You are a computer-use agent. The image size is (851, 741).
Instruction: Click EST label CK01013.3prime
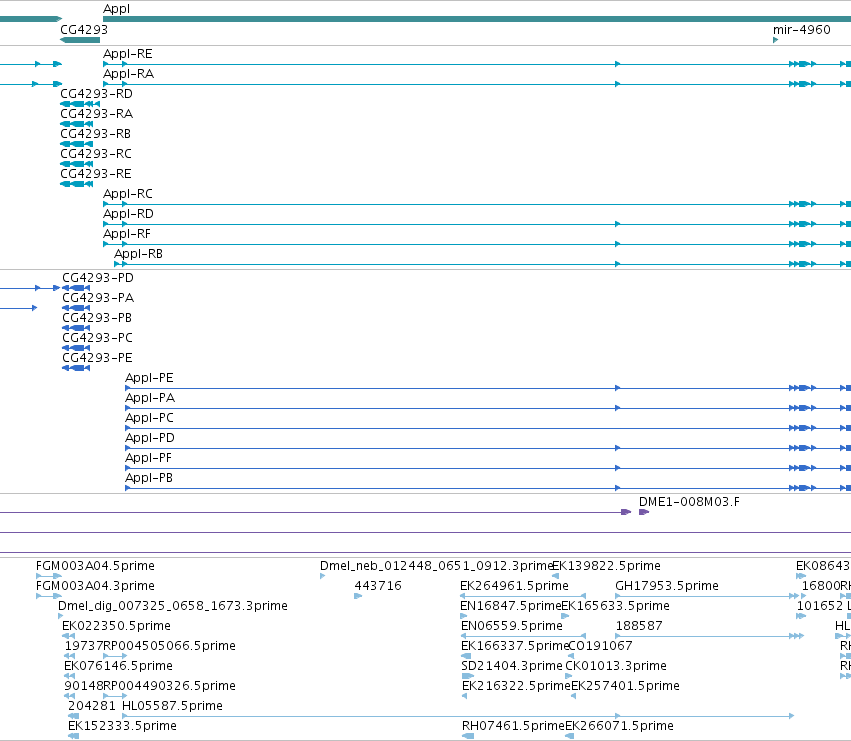coord(616,667)
